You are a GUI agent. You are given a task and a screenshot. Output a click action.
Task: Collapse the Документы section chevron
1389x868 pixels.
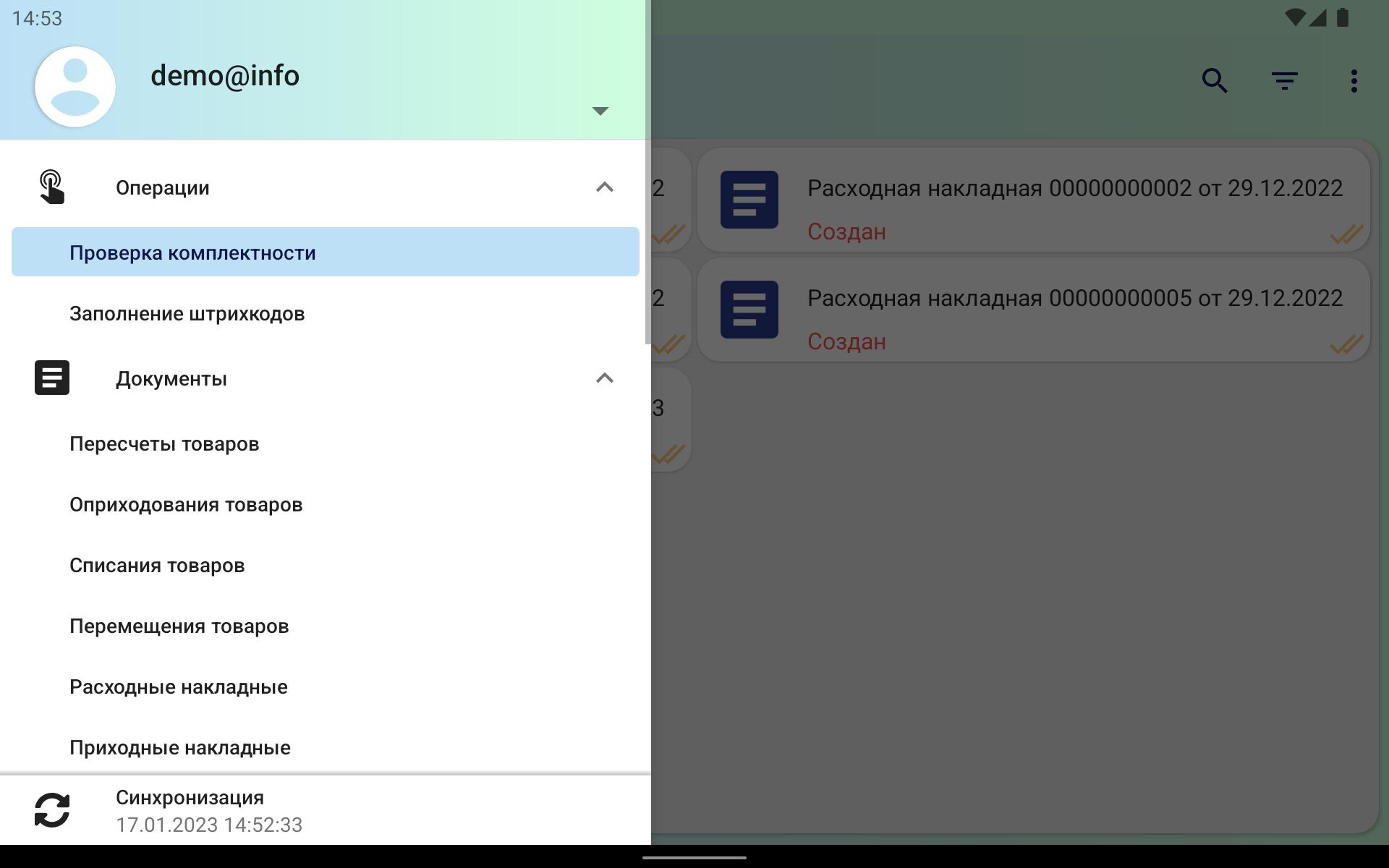(x=604, y=378)
